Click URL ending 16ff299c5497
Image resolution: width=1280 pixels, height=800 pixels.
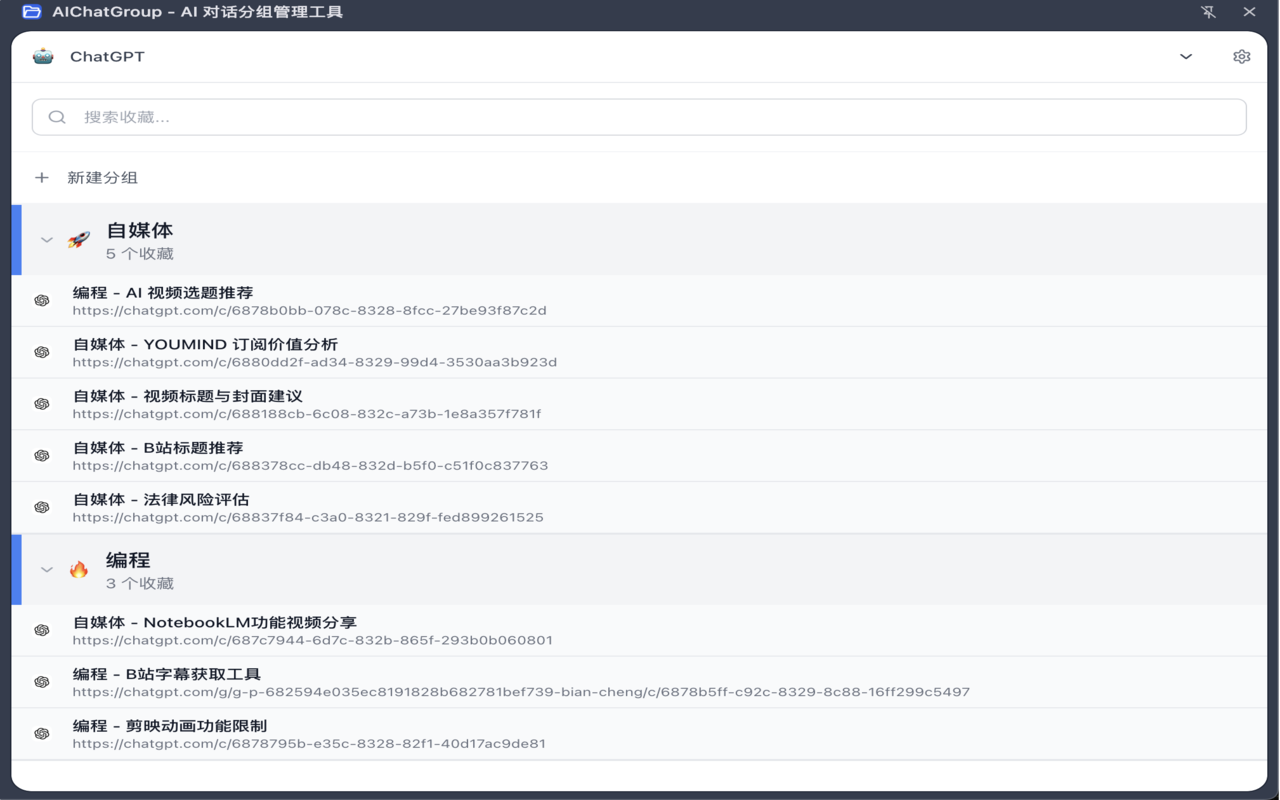pyautogui.click(x=521, y=692)
